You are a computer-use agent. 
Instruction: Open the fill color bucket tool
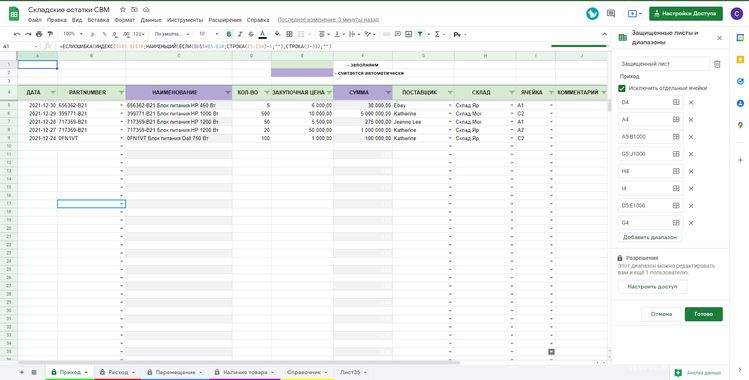[x=278, y=34]
